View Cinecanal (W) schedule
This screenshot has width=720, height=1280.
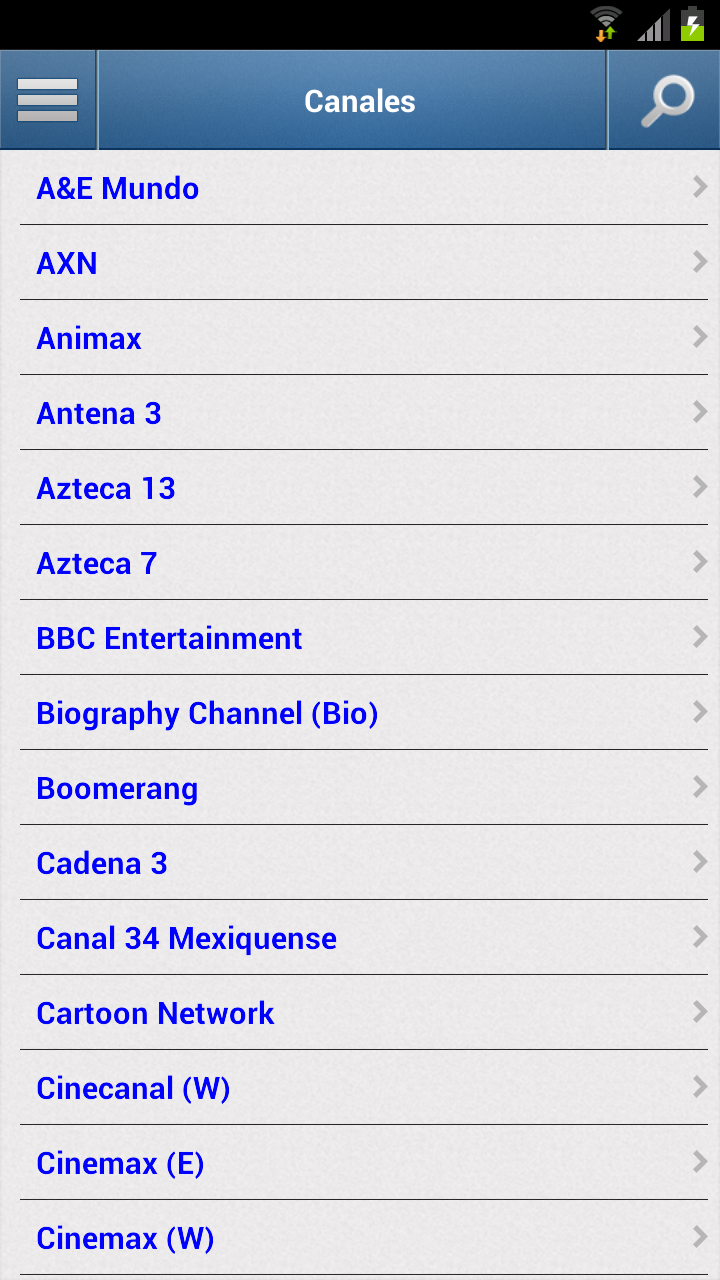point(133,1088)
